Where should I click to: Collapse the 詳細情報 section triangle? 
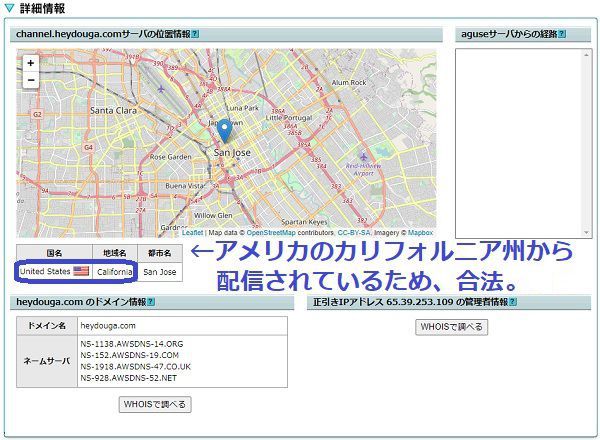[x=10, y=9]
